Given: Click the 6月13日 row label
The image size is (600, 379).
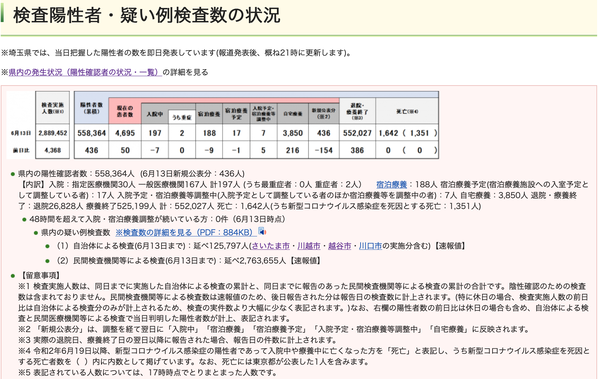Looking at the screenshot, I should (x=21, y=133).
